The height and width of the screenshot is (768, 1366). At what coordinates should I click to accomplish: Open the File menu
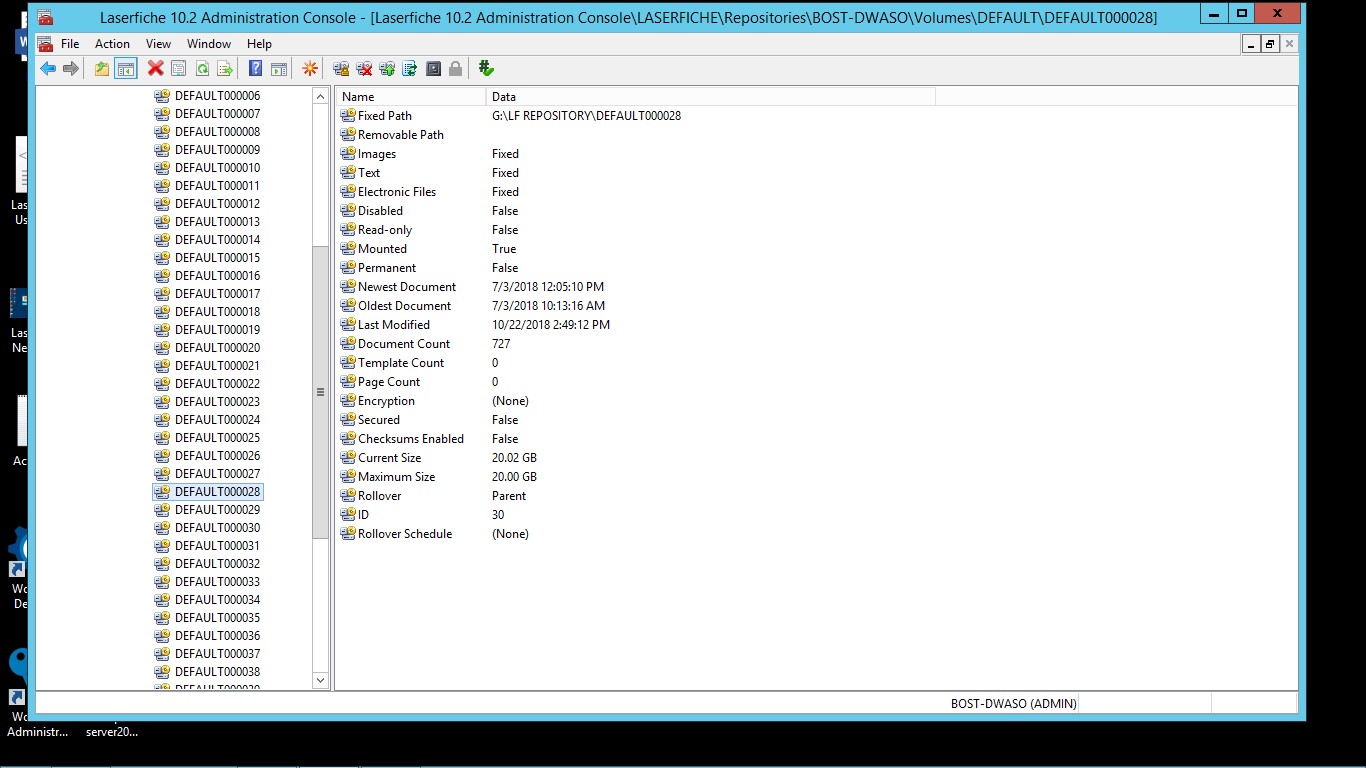click(x=70, y=44)
